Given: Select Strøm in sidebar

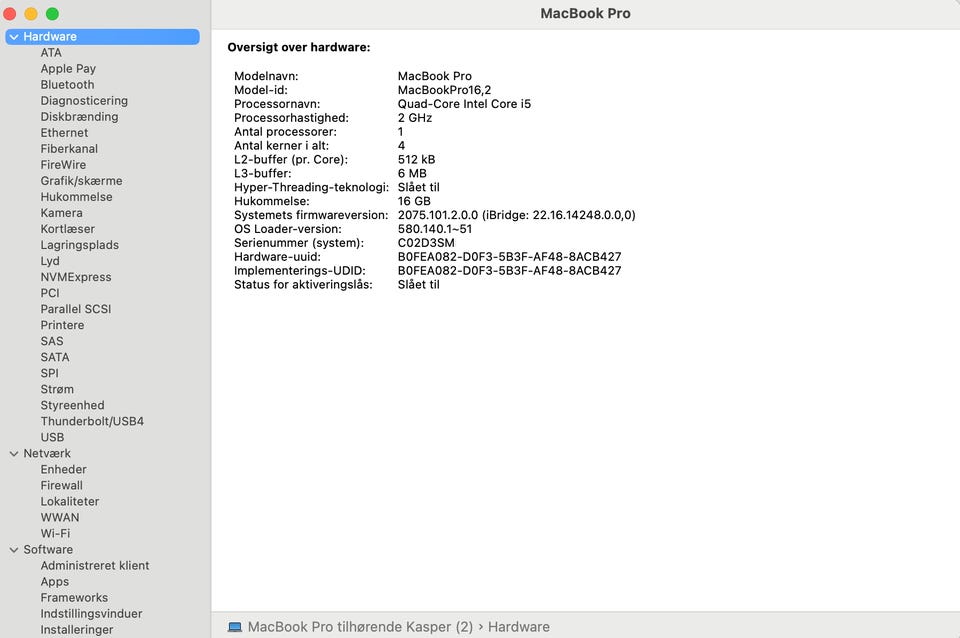Looking at the screenshot, I should tap(57, 389).
